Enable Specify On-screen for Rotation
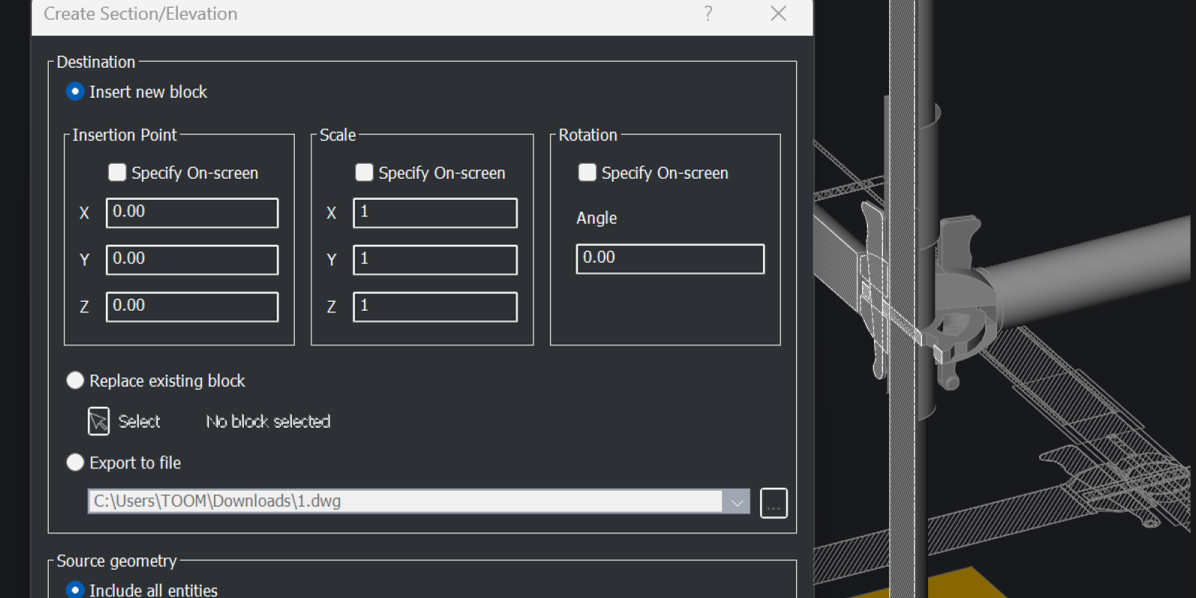 [x=587, y=172]
